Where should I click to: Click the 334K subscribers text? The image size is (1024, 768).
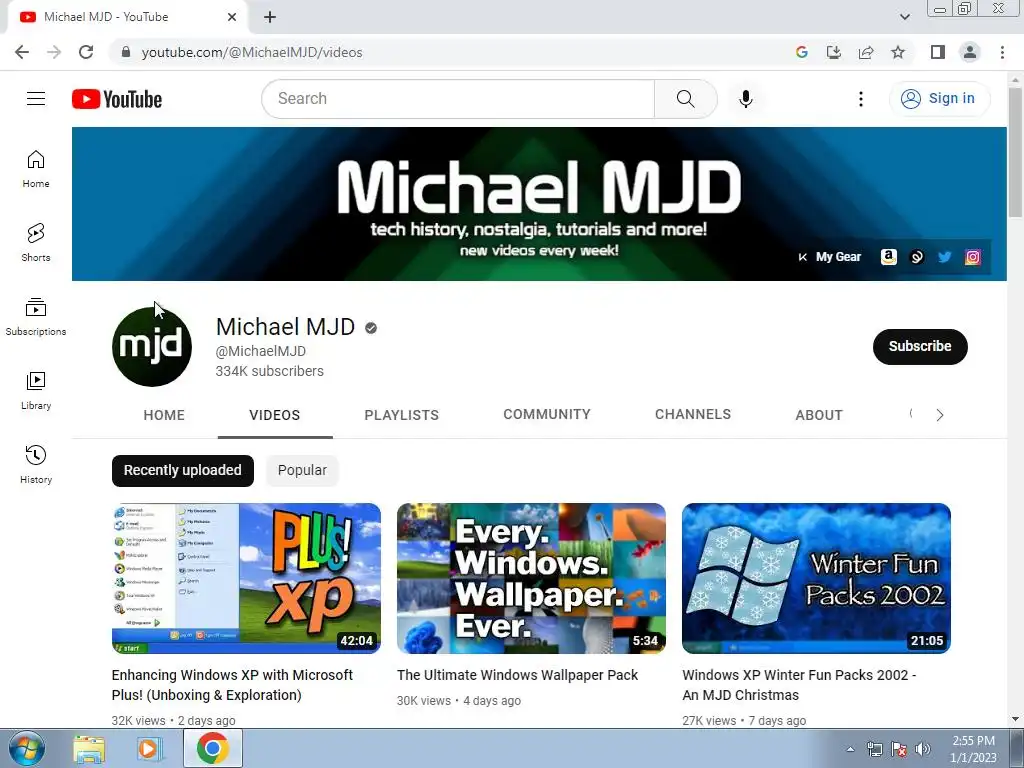(x=270, y=371)
